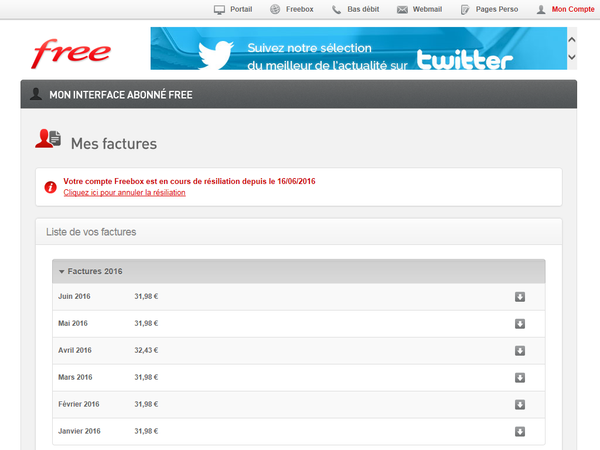Go to Bas débit section

(355, 10)
